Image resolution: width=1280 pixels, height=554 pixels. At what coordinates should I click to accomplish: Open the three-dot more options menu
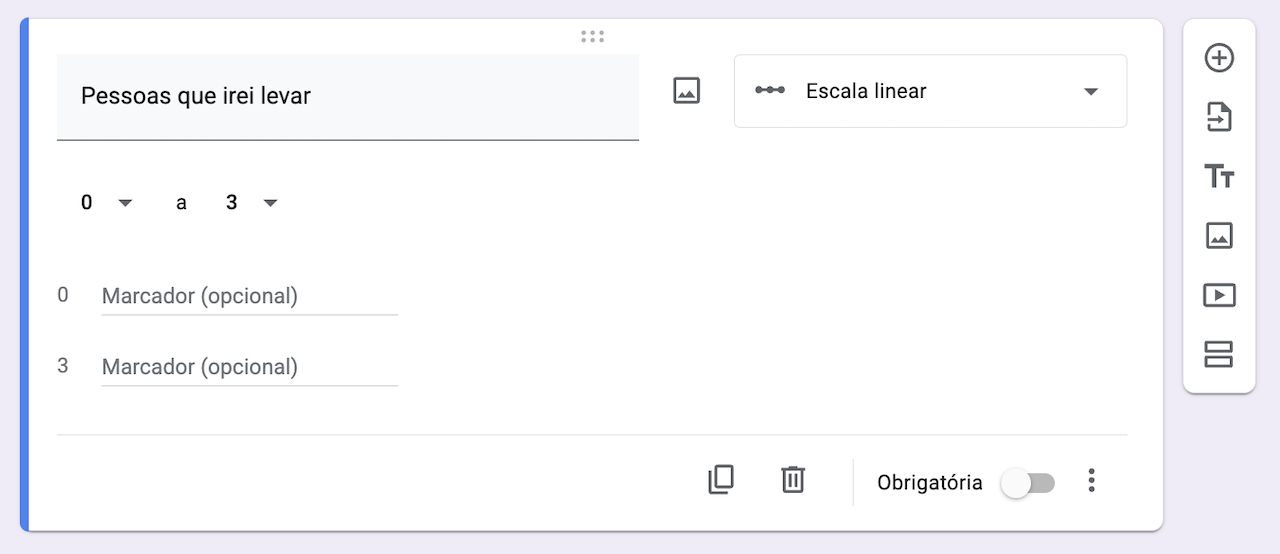1091,481
